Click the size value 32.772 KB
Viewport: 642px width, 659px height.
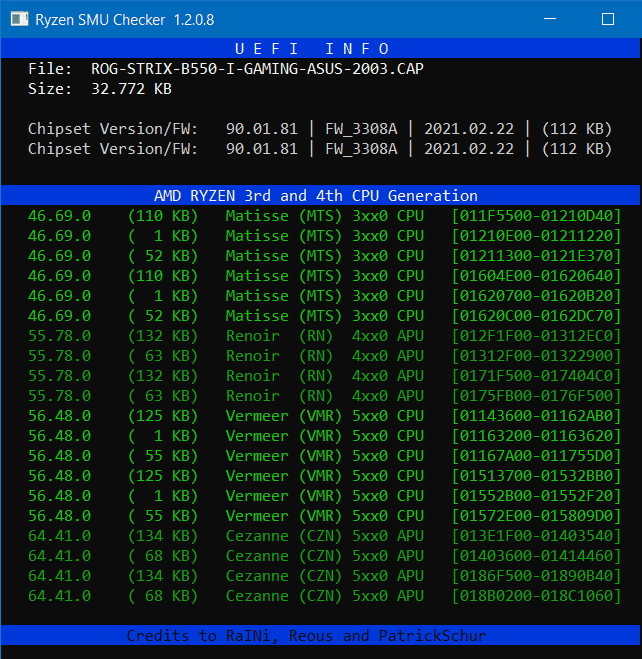click(x=132, y=89)
